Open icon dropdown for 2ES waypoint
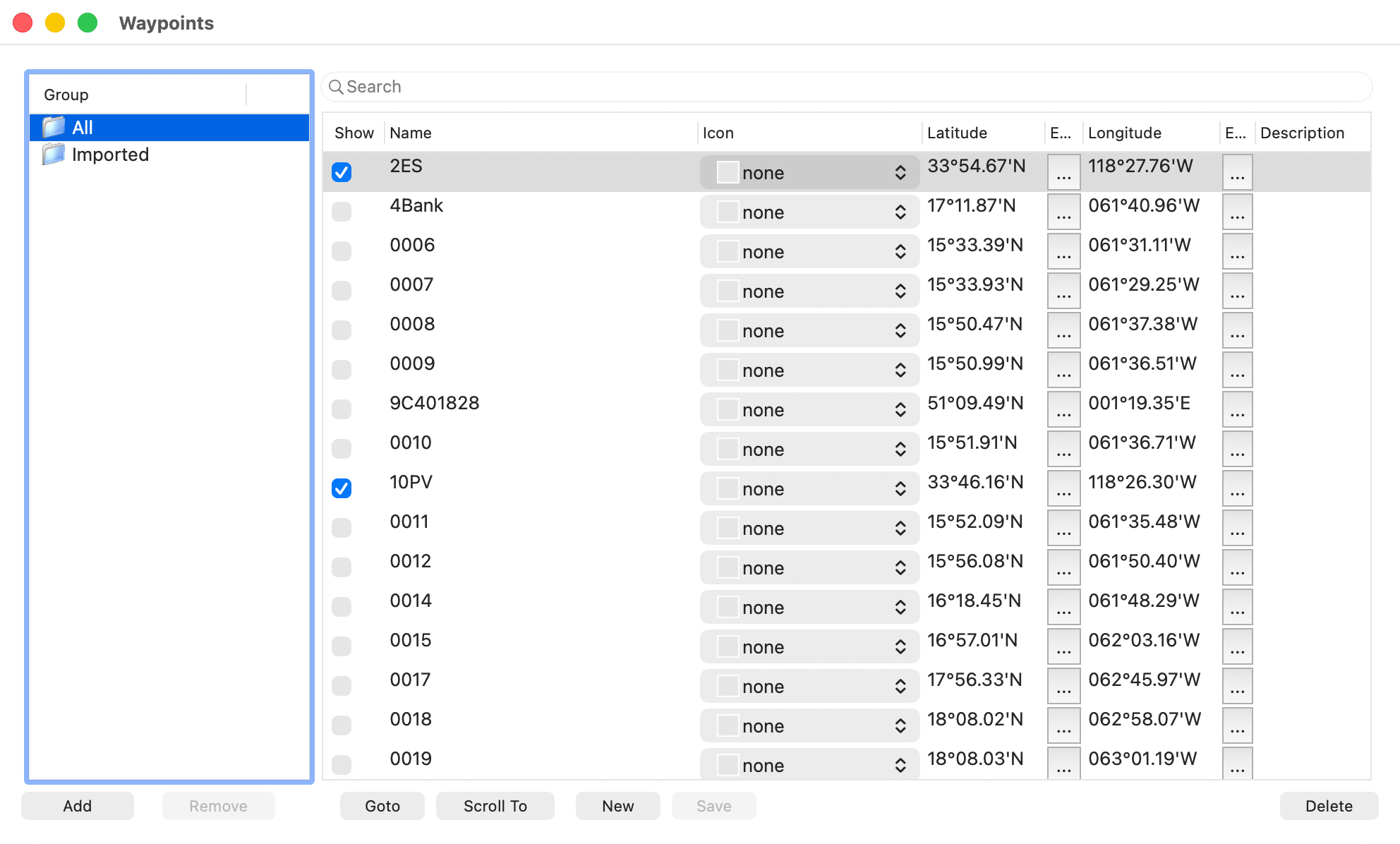 (x=809, y=172)
